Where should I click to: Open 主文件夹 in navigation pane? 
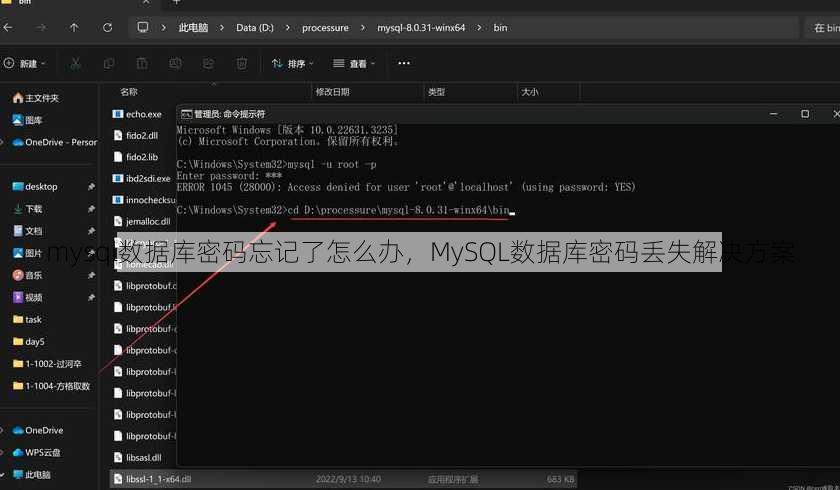[x=36, y=98]
